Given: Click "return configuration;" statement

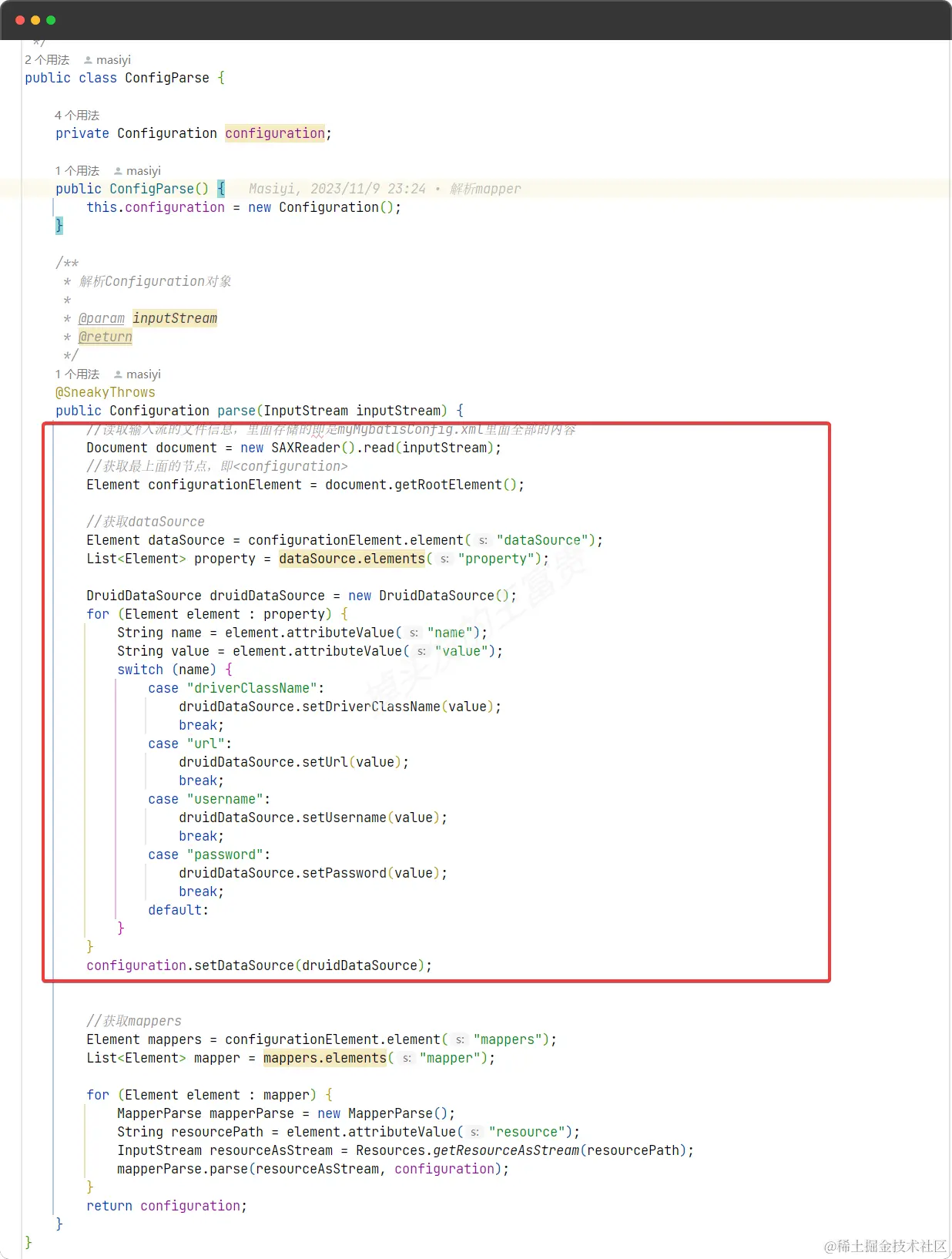Looking at the screenshot, I should coord(167,1206).
